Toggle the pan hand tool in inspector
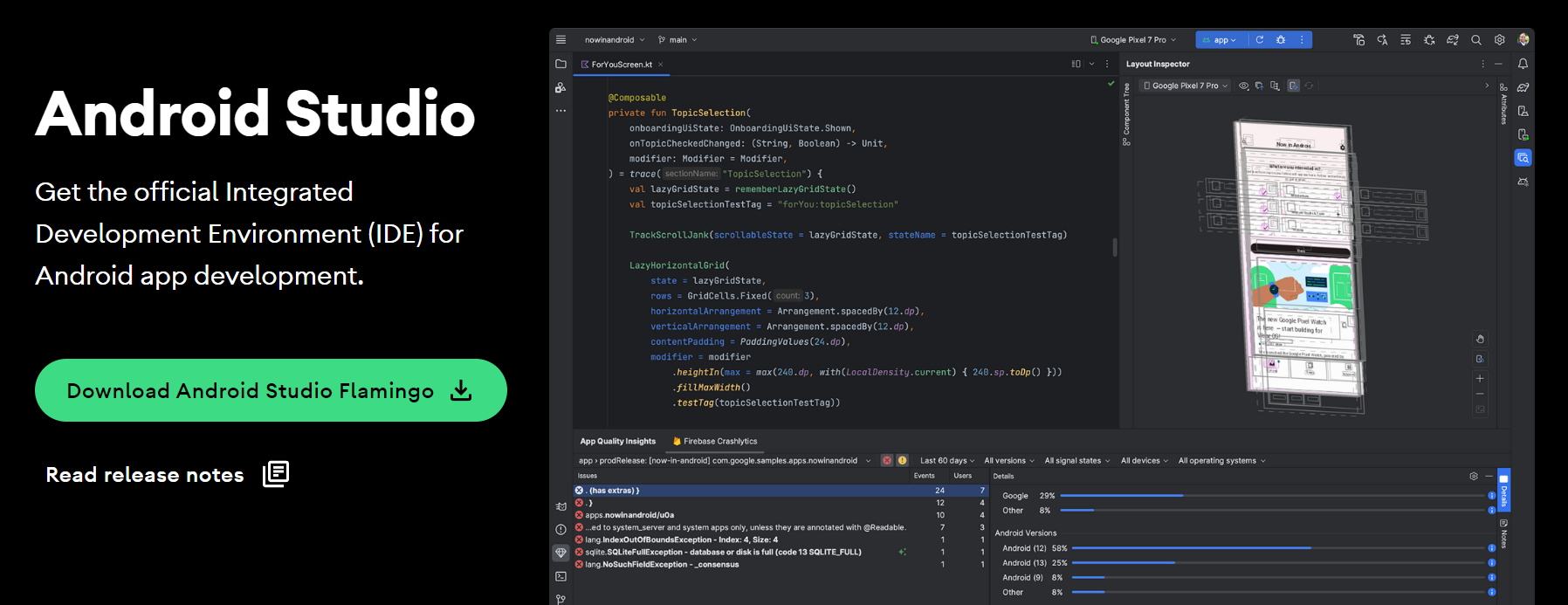Image resolution: width=1568 pixels, height=605 pixels. (1480, 339)
